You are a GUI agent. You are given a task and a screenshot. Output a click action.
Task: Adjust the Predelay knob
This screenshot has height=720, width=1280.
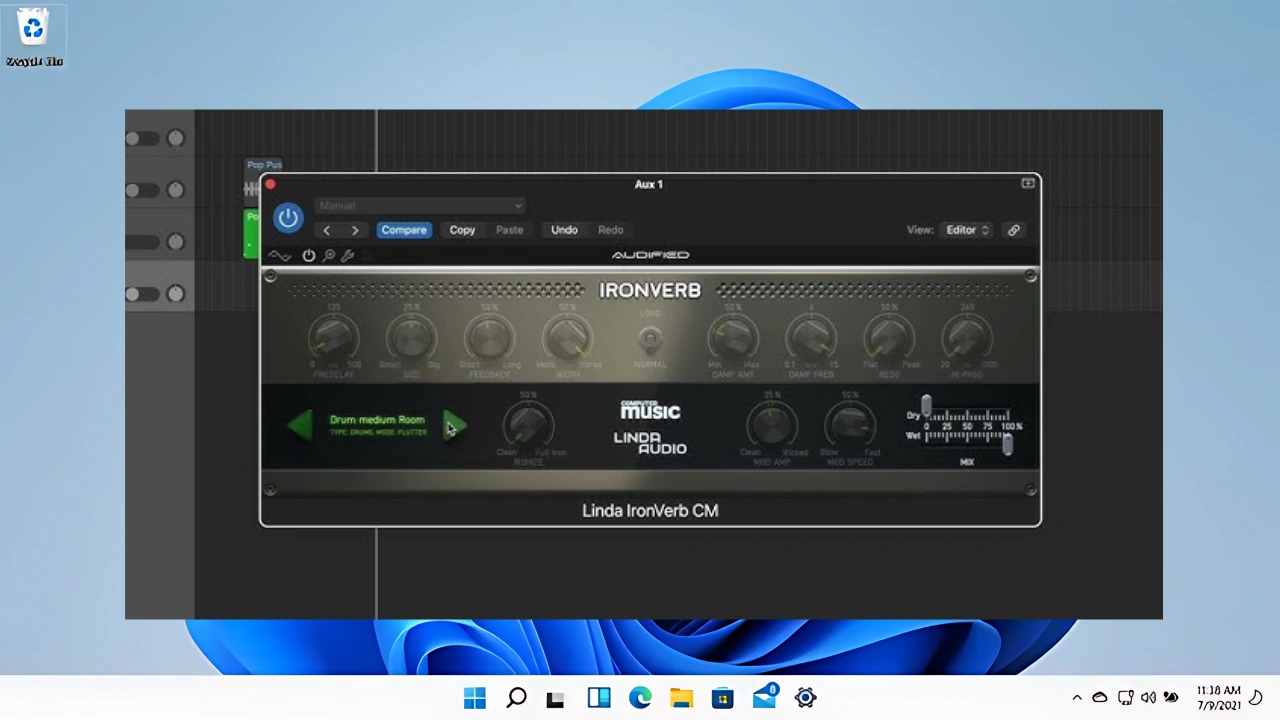[x=333, y=338]
